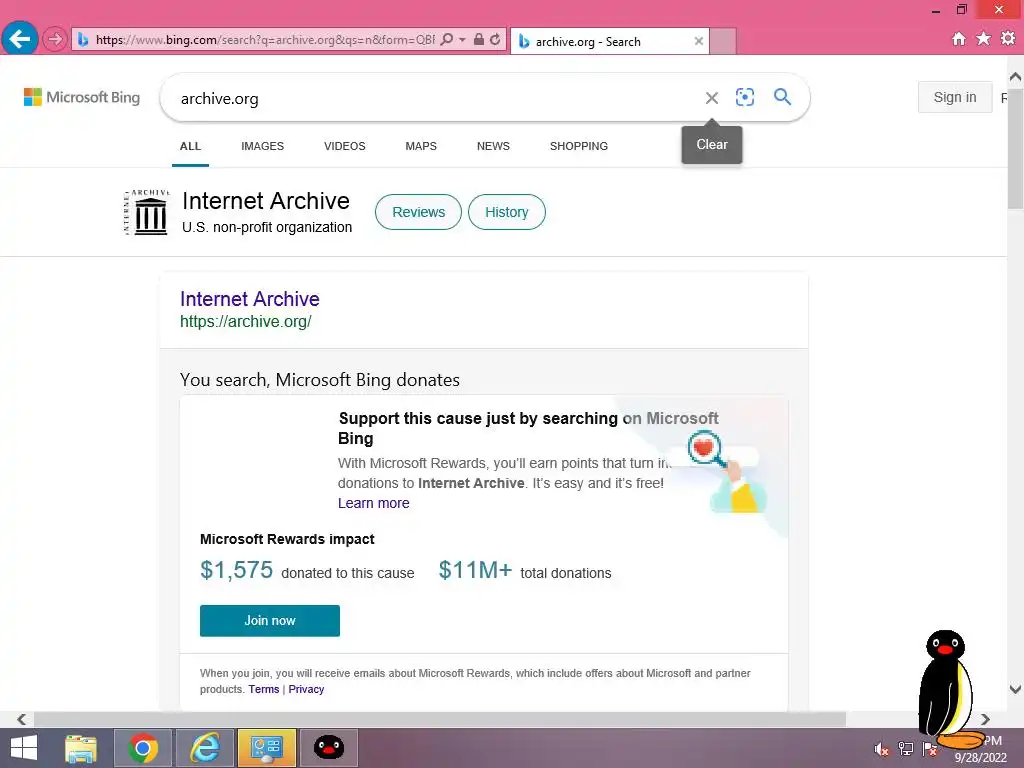Minimize the browser window
The width and height of the screenshot is (1024, 768).
pyautogui.click(x=936, y=10)
